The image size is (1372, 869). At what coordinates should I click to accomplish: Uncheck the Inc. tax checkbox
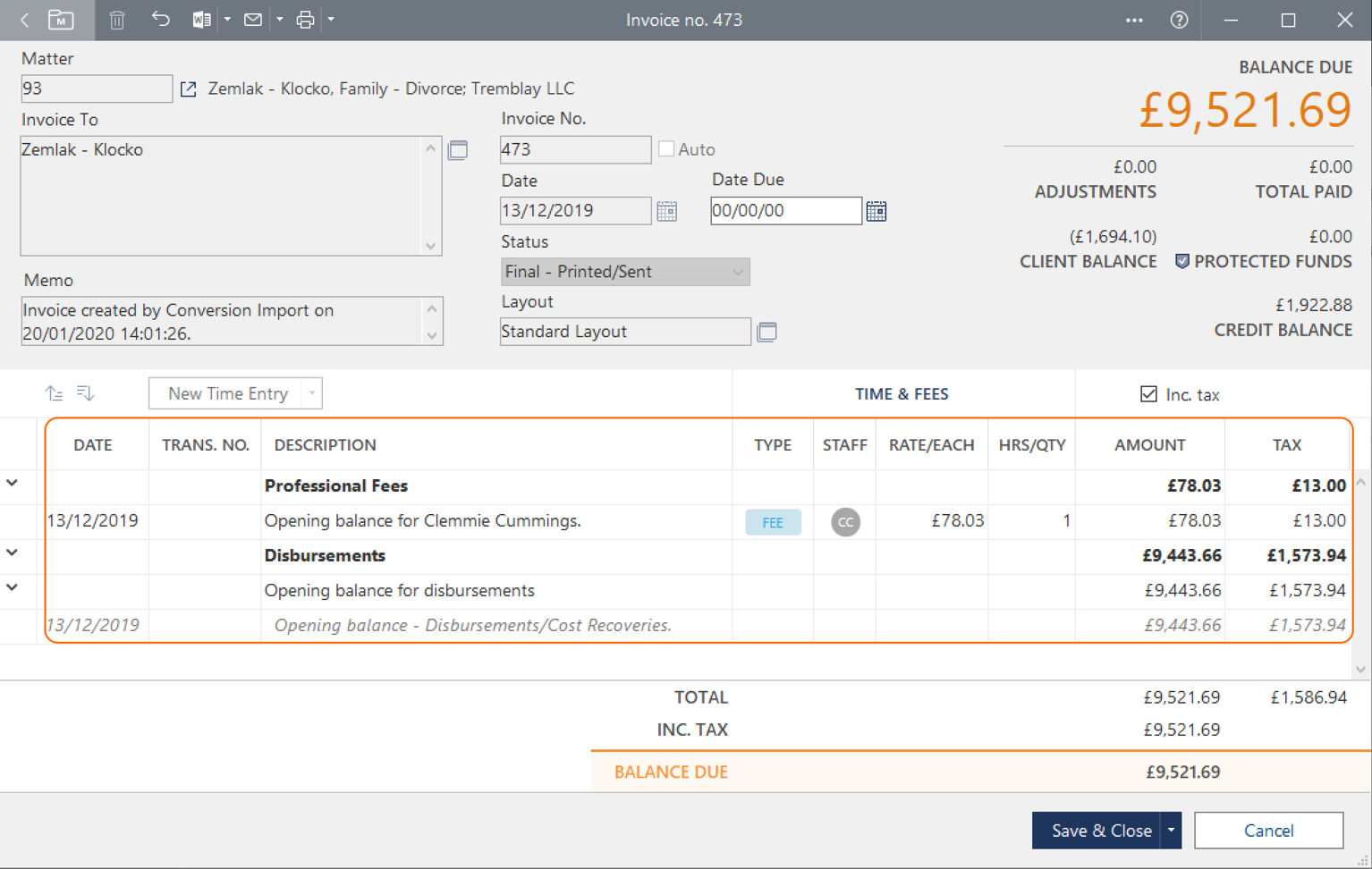(1148, 394)
